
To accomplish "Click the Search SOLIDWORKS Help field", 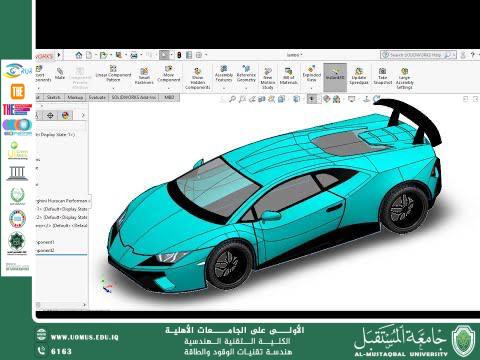I will click(419, 55).
